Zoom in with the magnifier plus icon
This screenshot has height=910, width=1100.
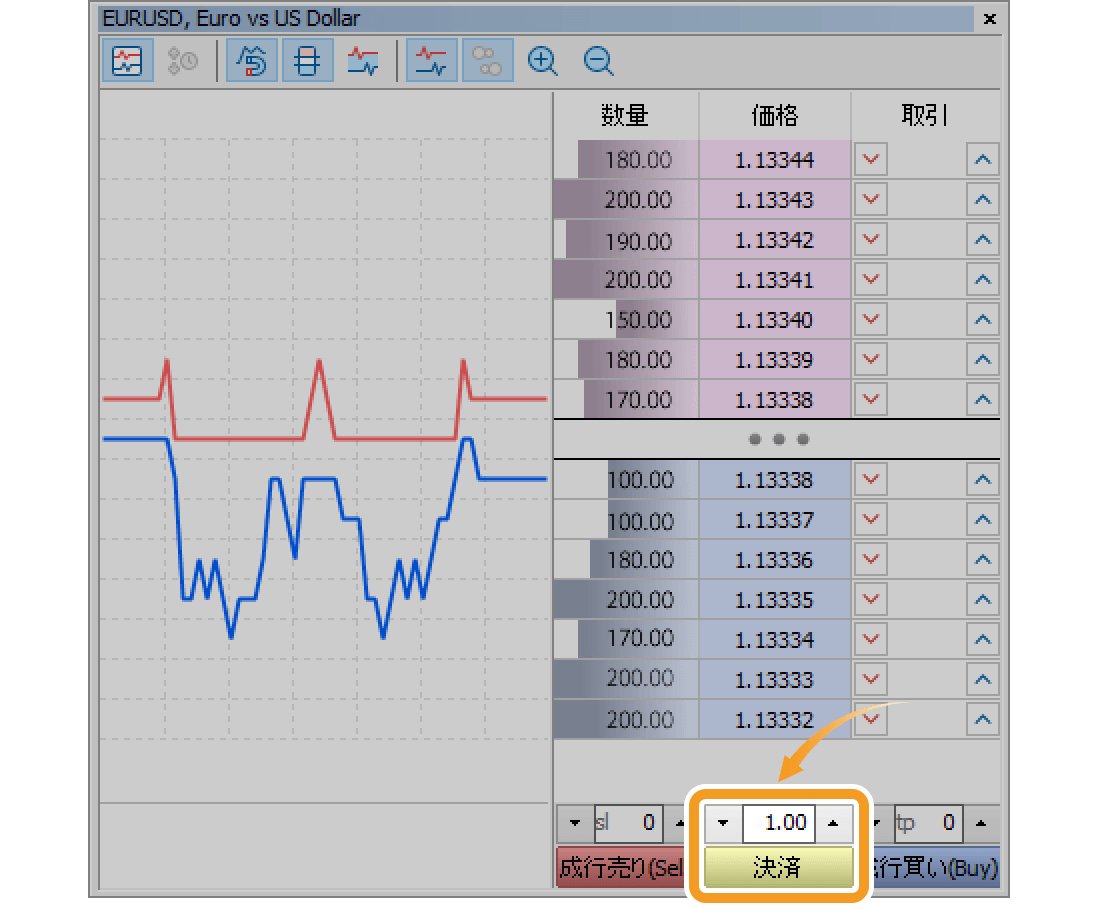click(542, 61)
